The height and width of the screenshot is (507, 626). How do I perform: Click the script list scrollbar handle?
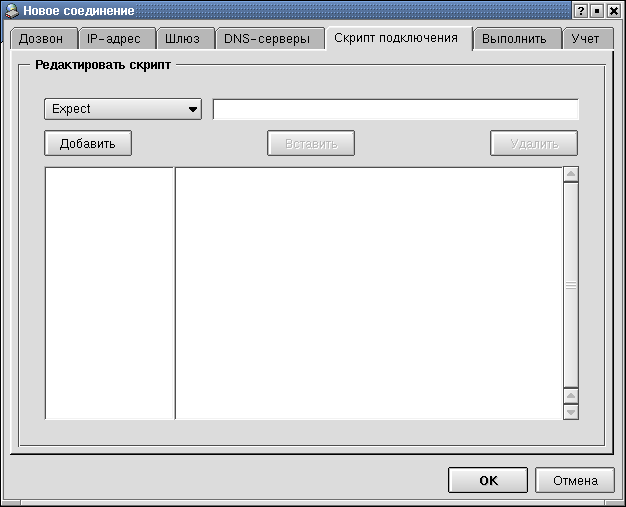tap(571, 285)
